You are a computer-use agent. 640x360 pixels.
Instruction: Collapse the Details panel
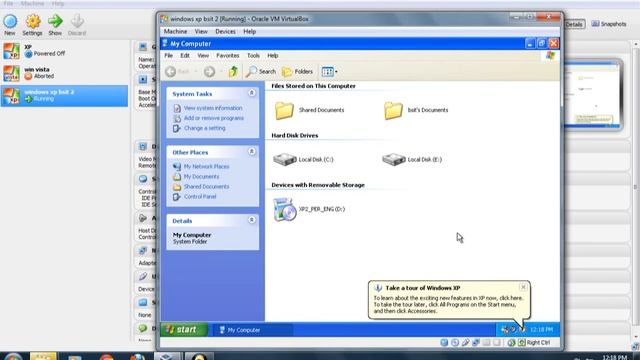tap(252, 220)
